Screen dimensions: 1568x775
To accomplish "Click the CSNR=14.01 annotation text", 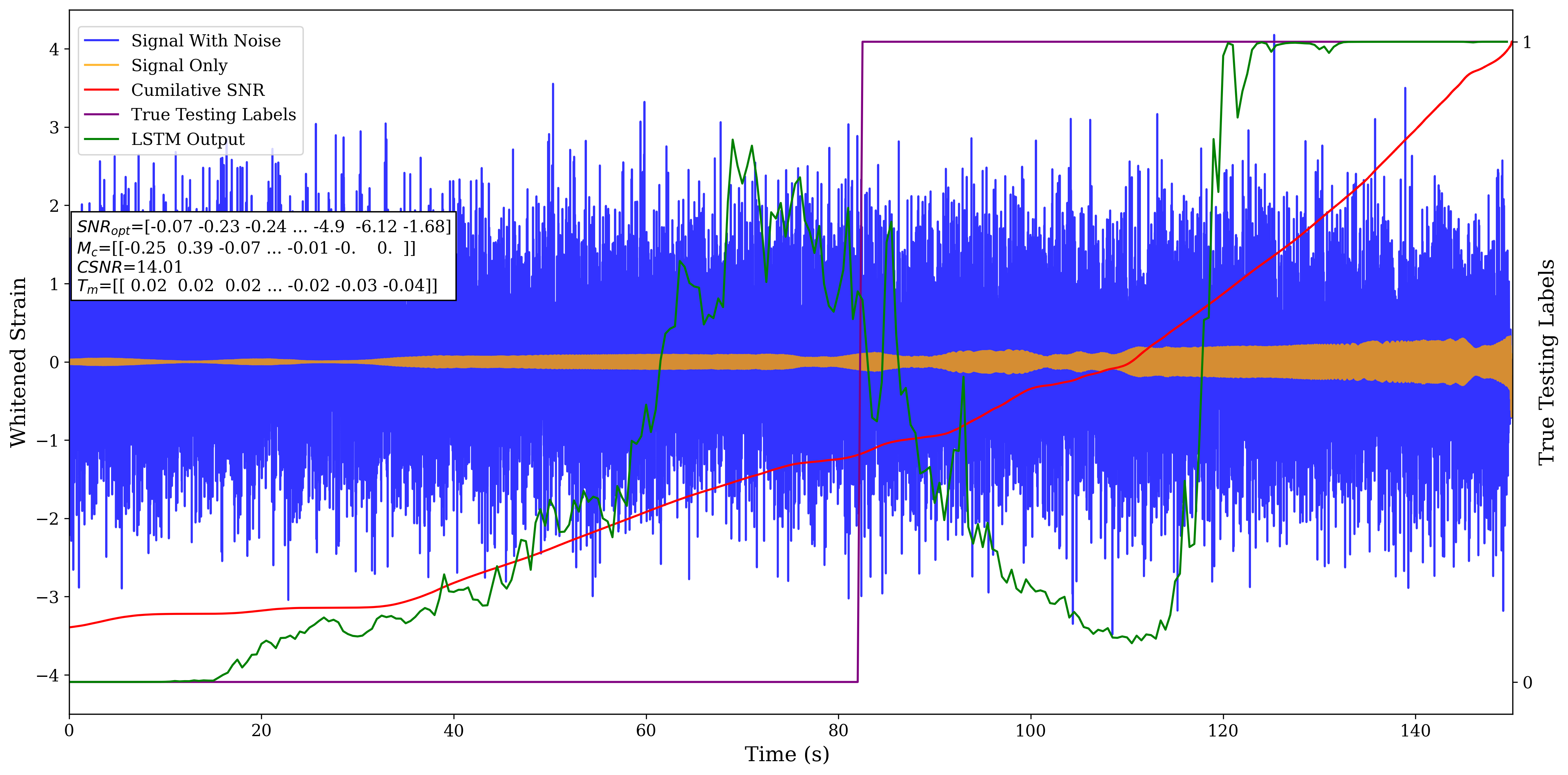I will pyautogui.click(x=130, y=267).
